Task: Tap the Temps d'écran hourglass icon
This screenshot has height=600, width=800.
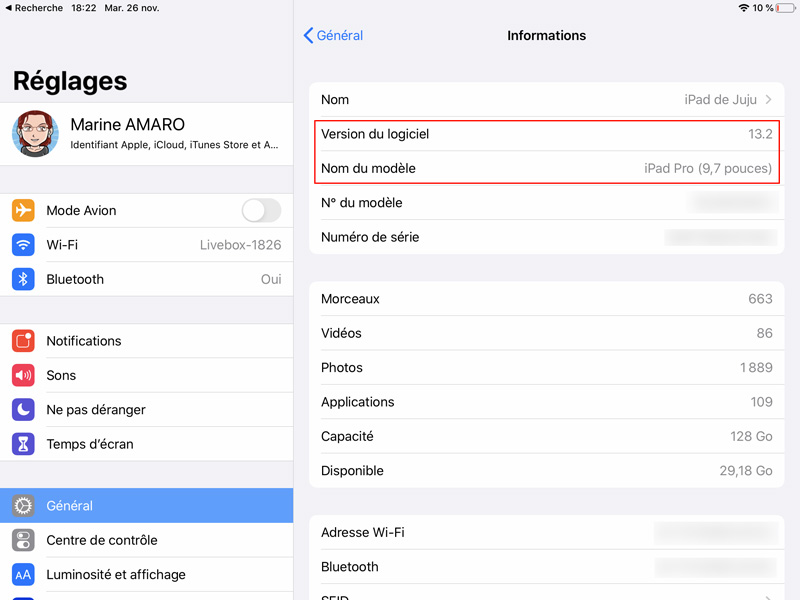Action: [23, 444]
